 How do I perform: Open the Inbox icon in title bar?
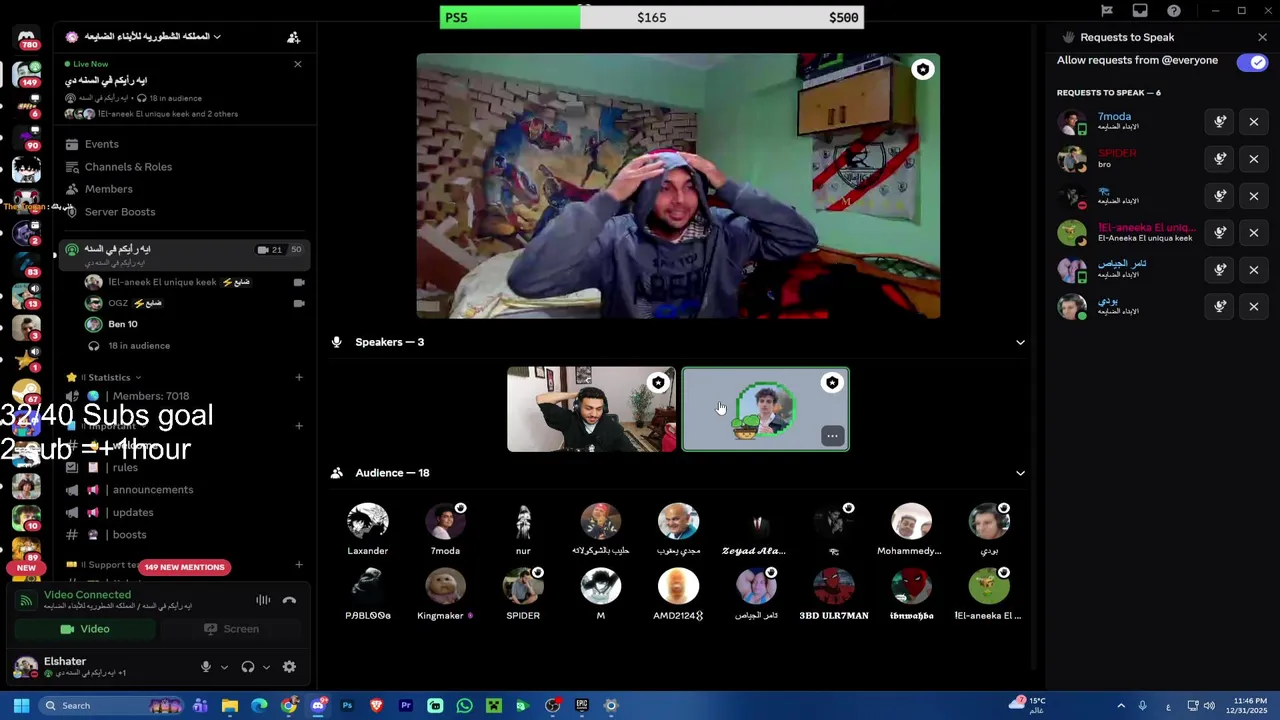[x=1140, y=11]
